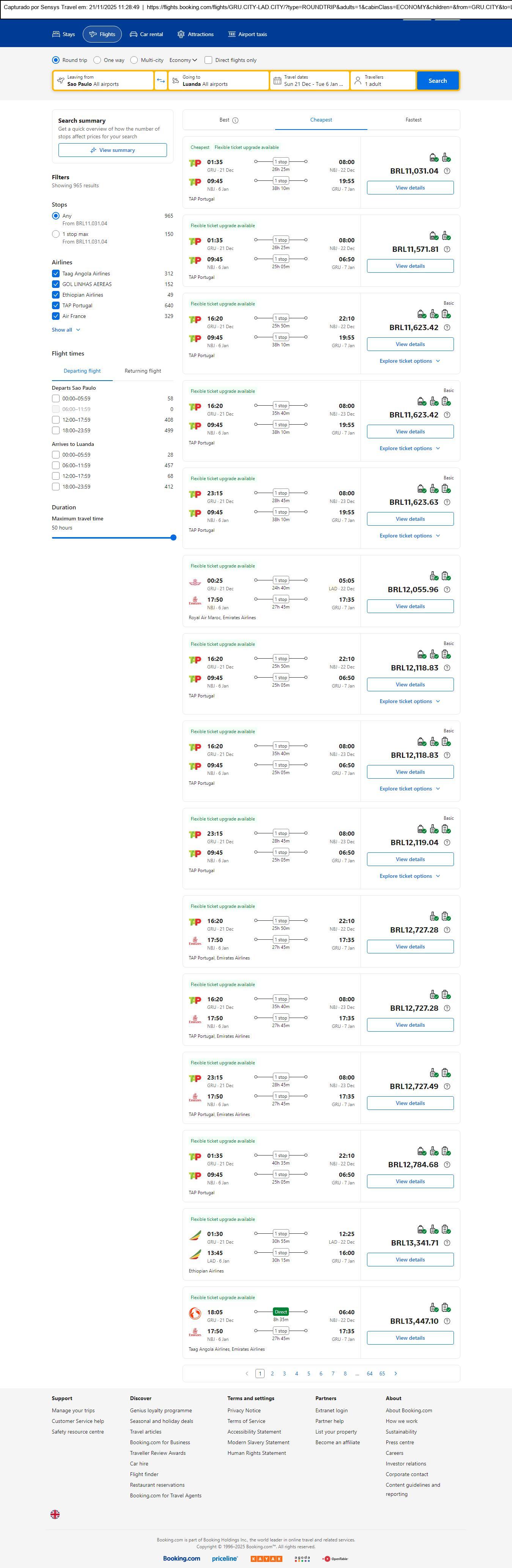Enable the Direct flights only checkbox
Screen dimensions: 512x1568
pos(209,60)
